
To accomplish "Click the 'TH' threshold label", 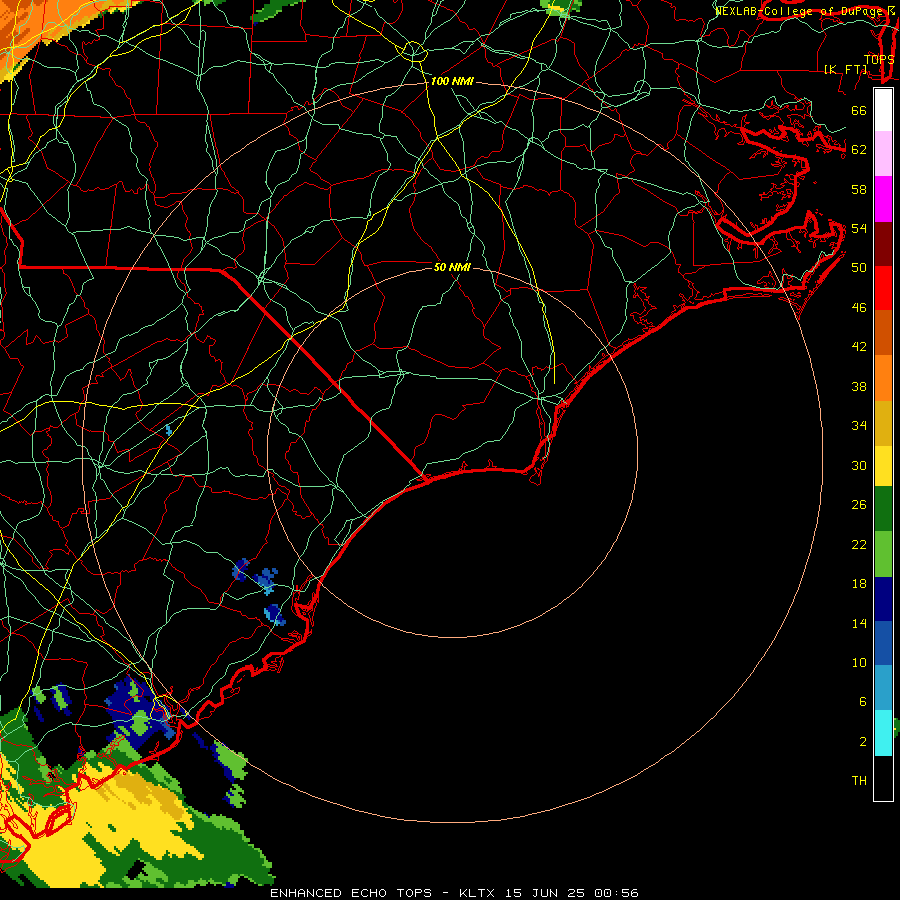I will [859, 781].
